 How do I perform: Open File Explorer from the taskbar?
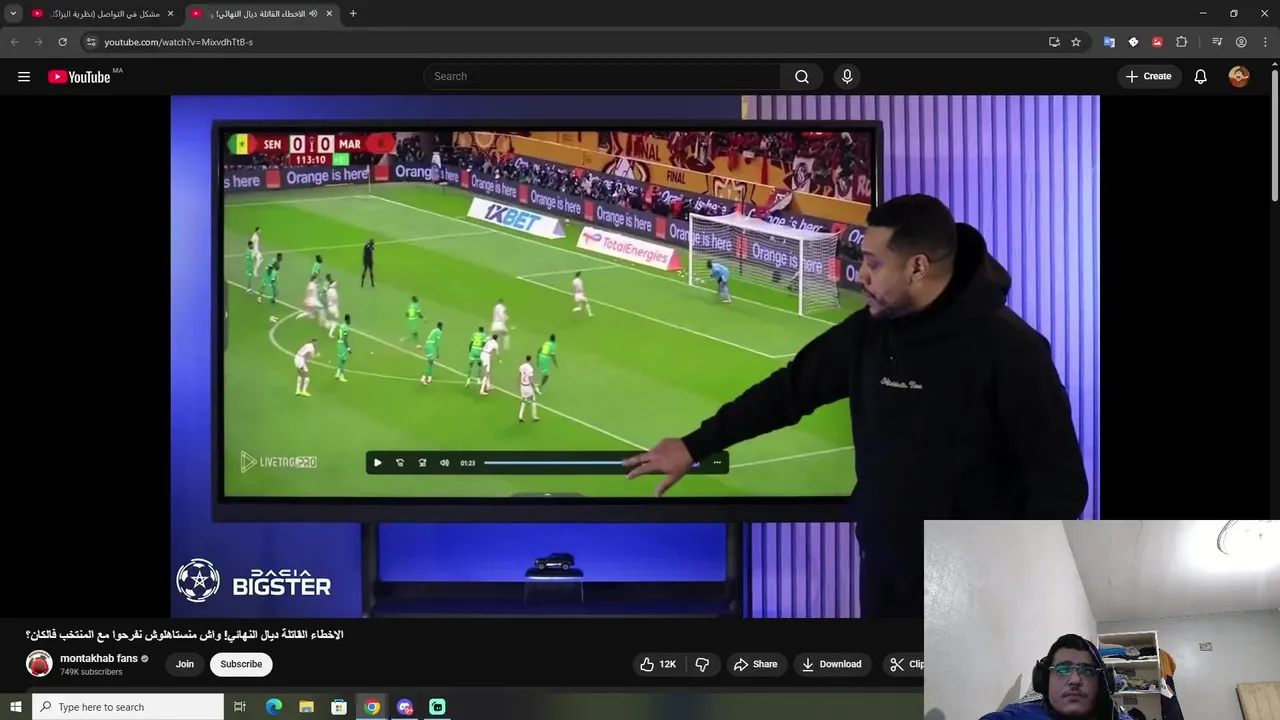(x=307, y=707)
